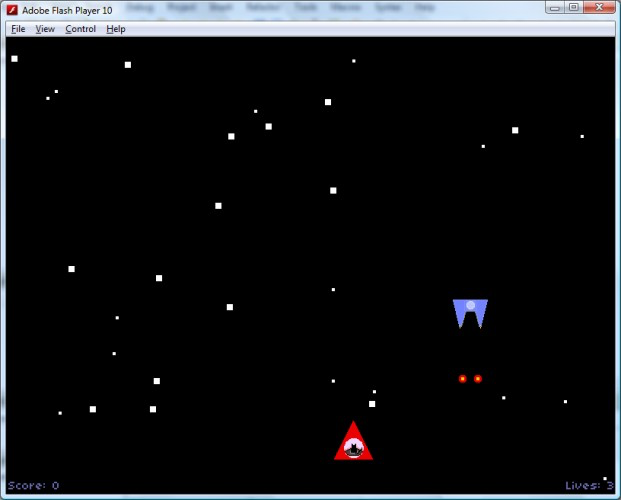The height and width of the screenshot is (500, 621).
Task: Click the red triangle player ship
Action: (x=353, y=441)
